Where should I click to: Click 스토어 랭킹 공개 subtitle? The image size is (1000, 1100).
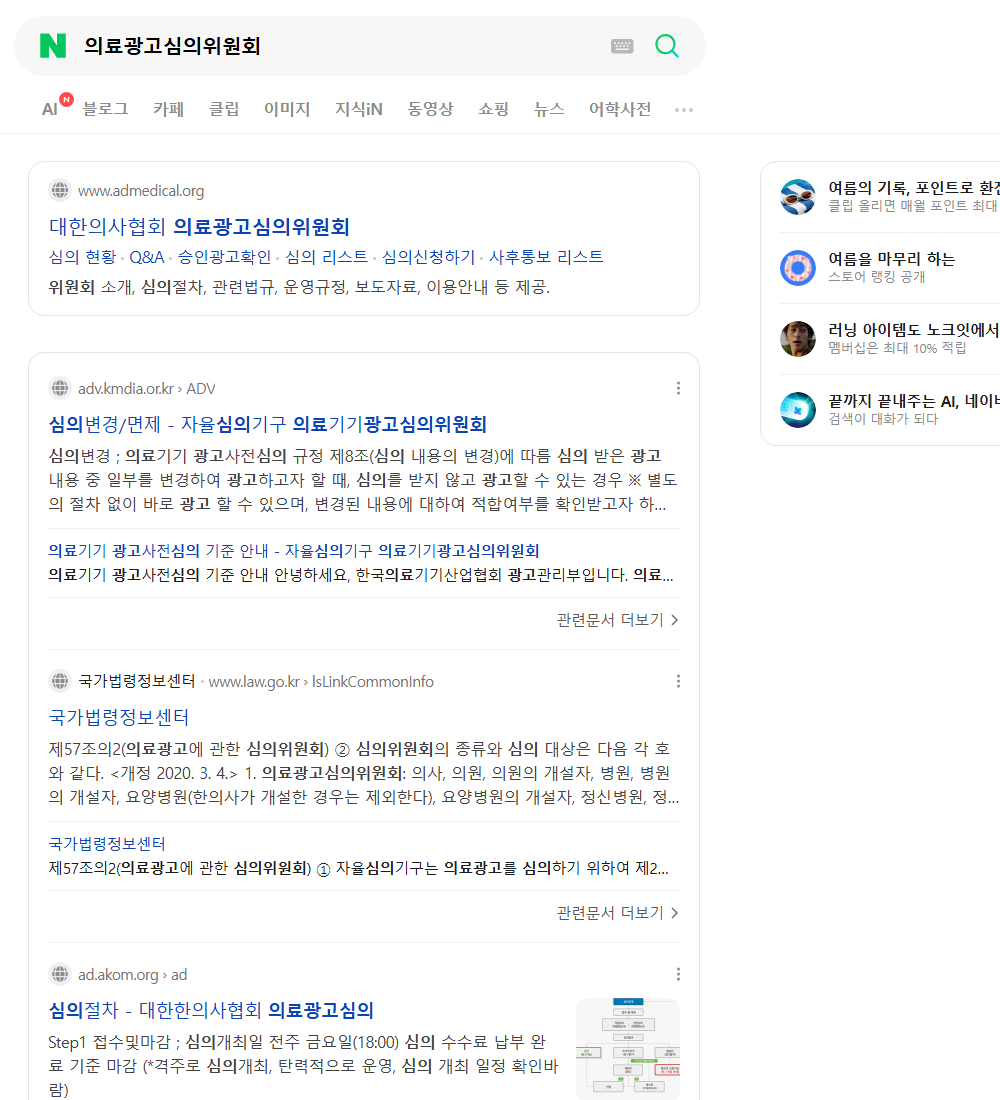[876, 277]
